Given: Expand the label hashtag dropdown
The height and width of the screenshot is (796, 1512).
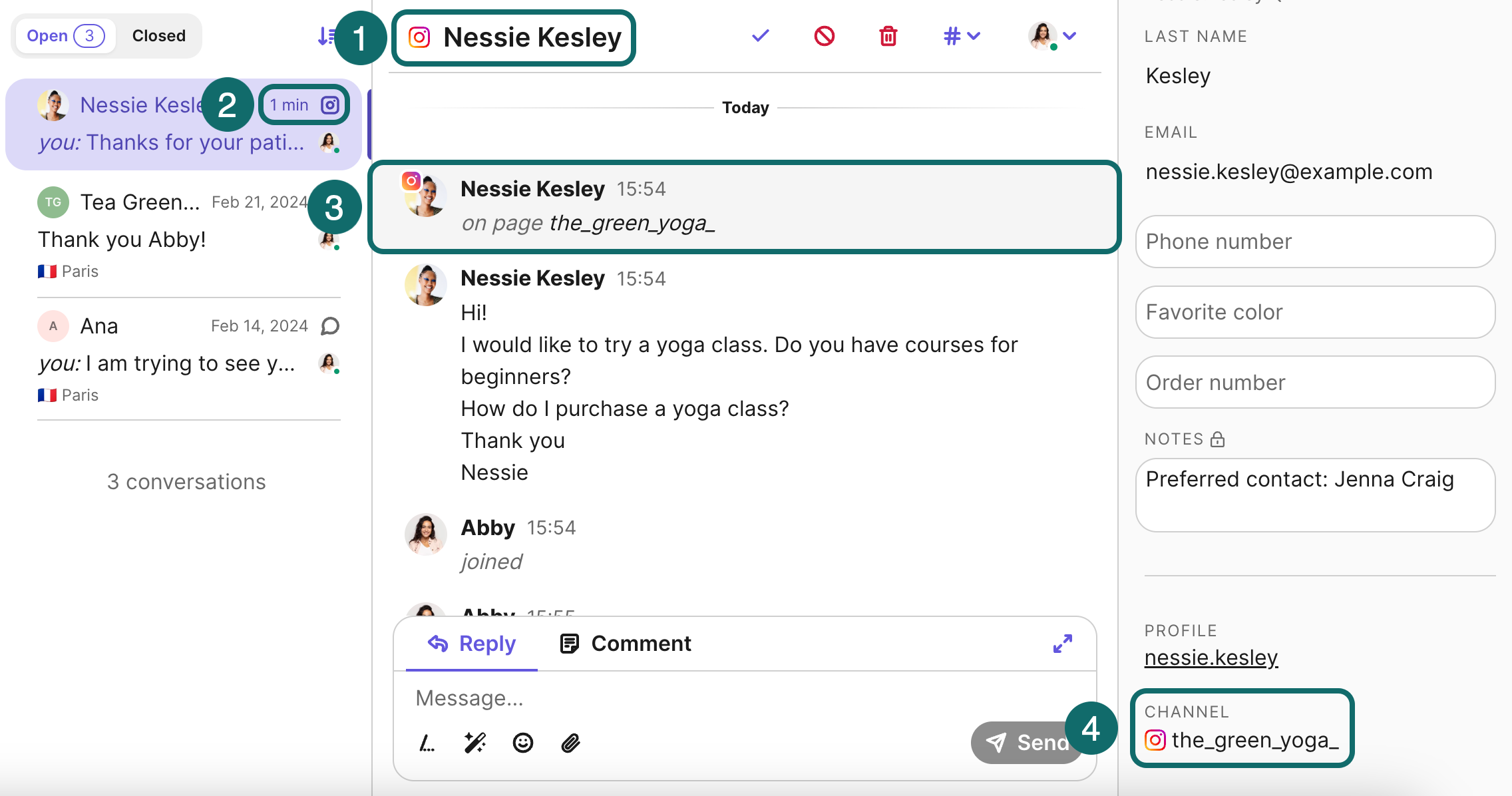Looking at the screenshot, I should [x=961, y=37].
